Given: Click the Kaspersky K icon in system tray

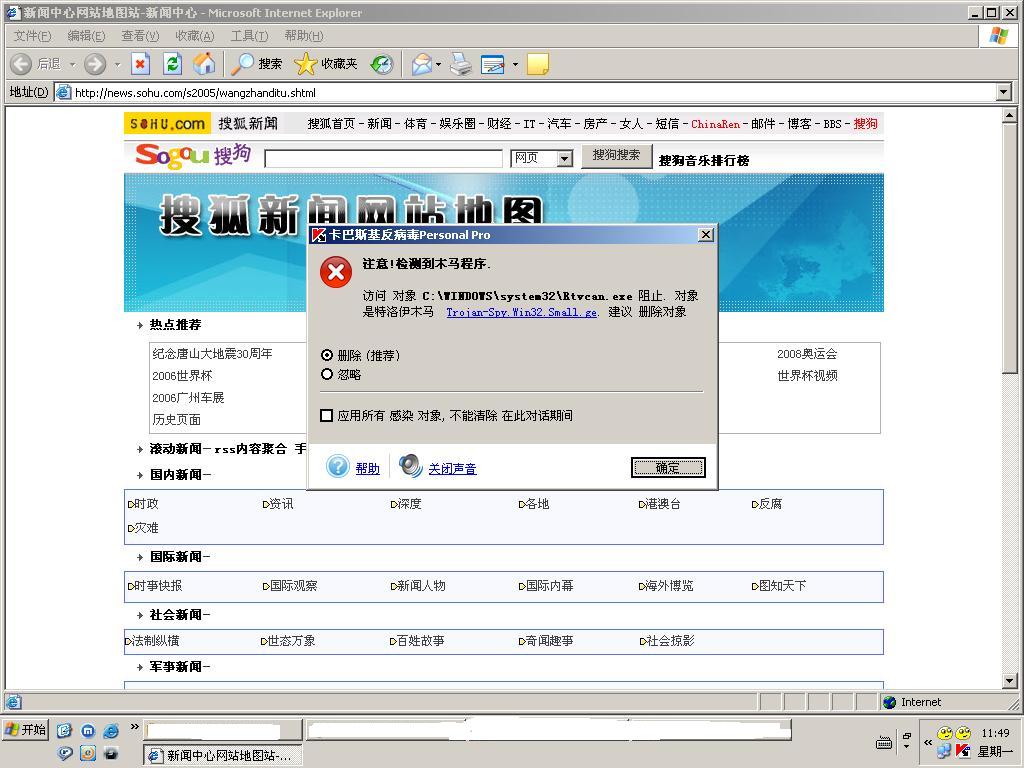Looking at the screenshot, I should coord(963,751).
